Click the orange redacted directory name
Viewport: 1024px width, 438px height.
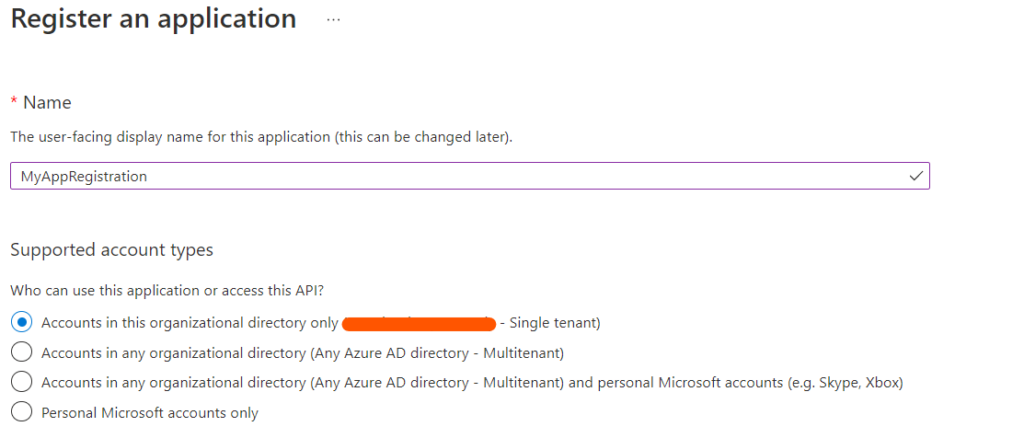click(x=419, y=322)
